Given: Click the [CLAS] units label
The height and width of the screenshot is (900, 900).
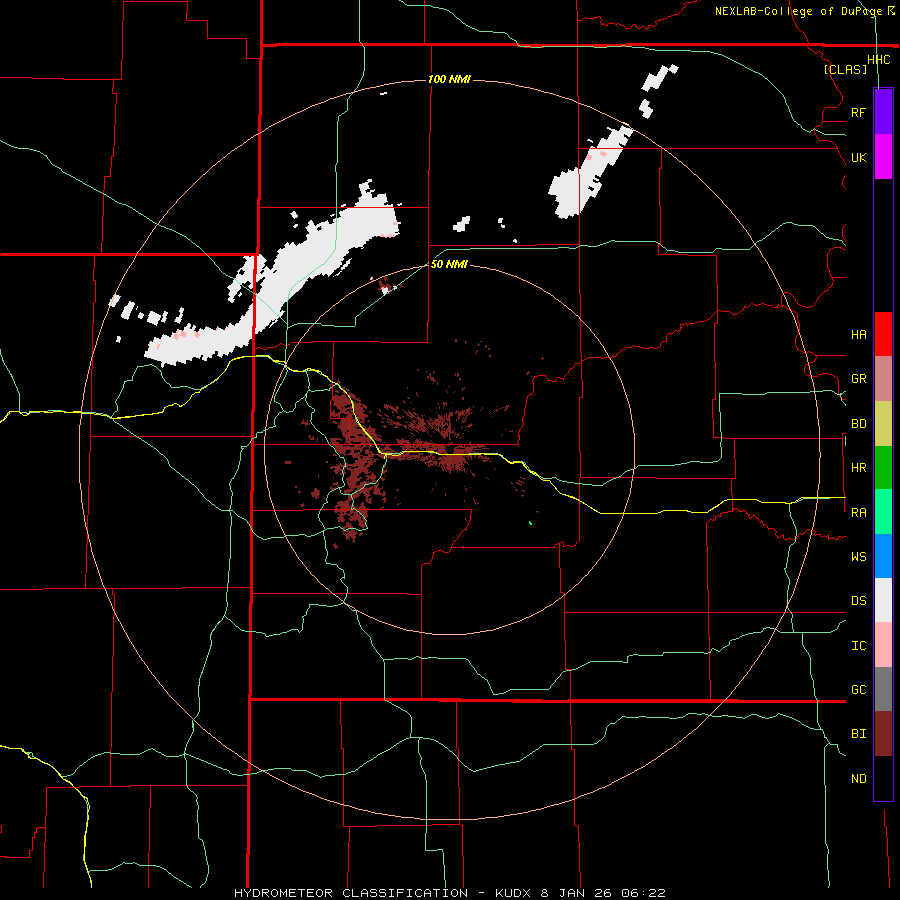Looking at the screenshot, I should pyautogui.click(x=845, y=69).
